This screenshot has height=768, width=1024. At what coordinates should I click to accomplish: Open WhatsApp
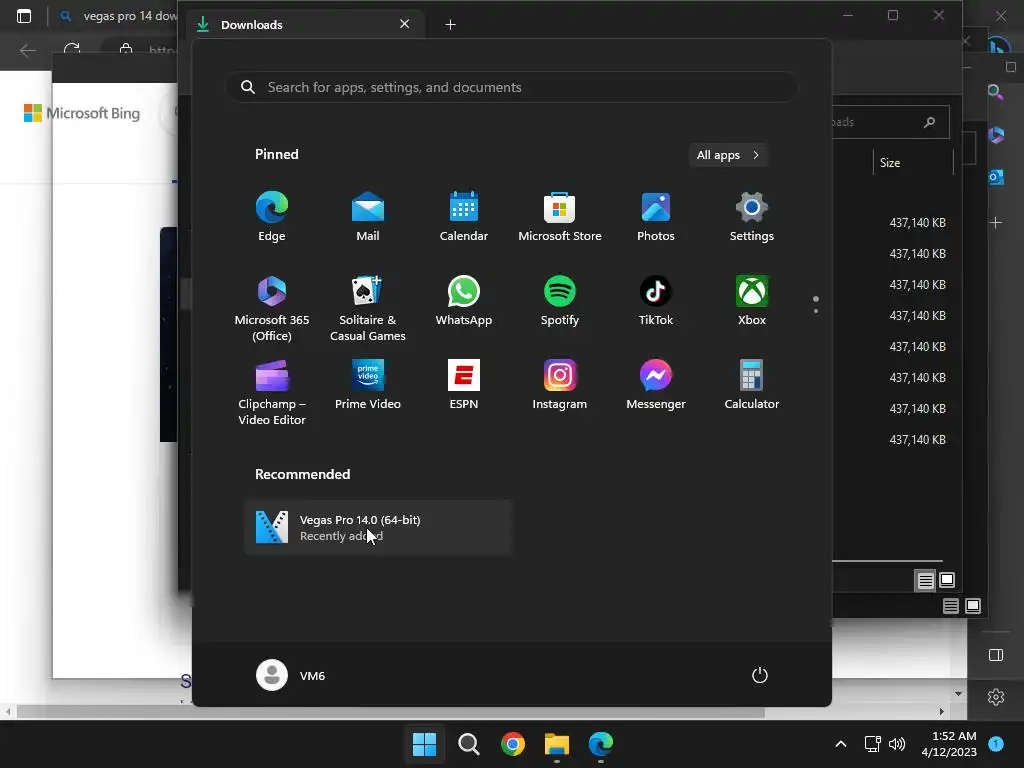click(x=464, y=300)
